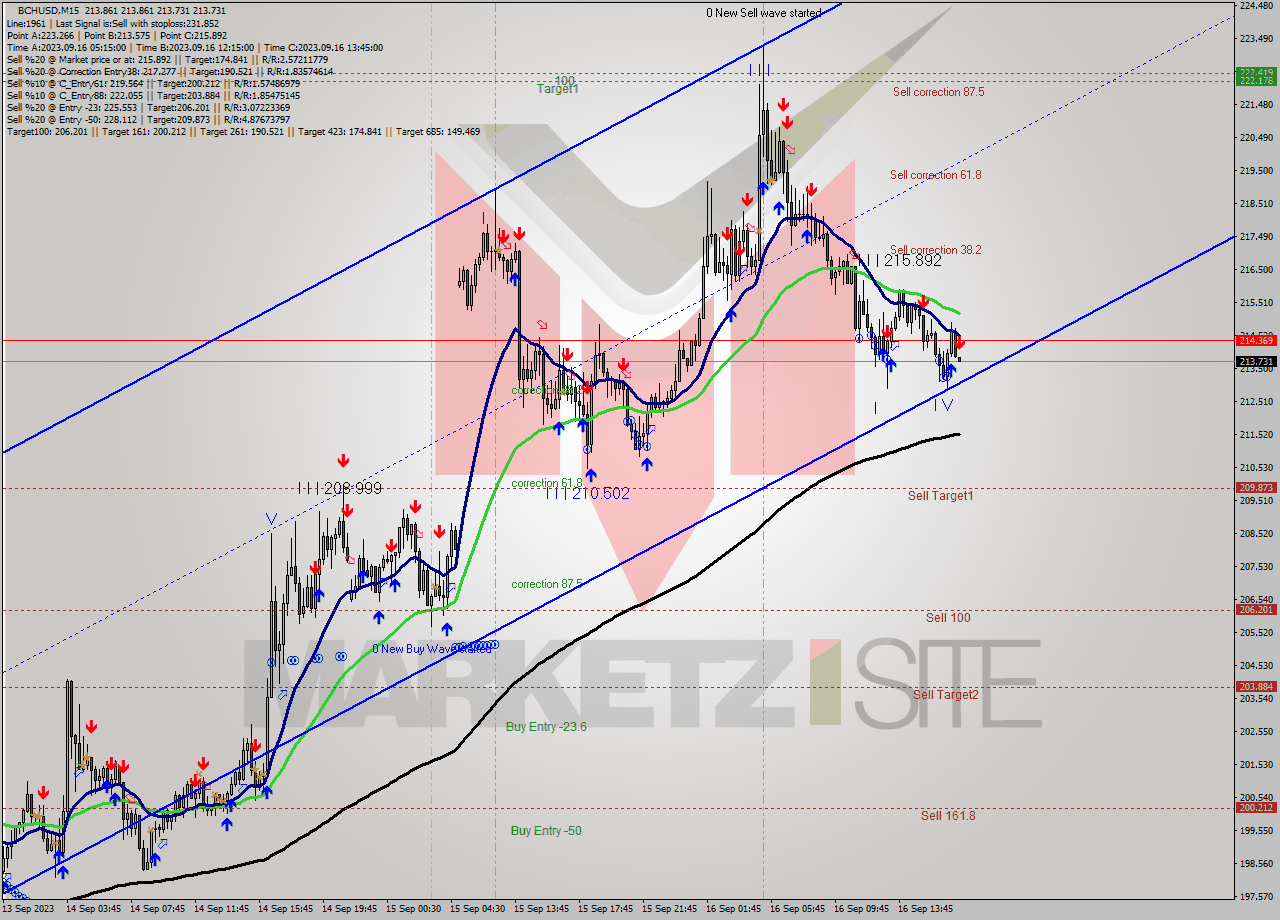Image resolution: width=1280 pixels, height=920 pixels.
Task: Click the '14 Sep 15:45' time label
Action: (286, 909)
